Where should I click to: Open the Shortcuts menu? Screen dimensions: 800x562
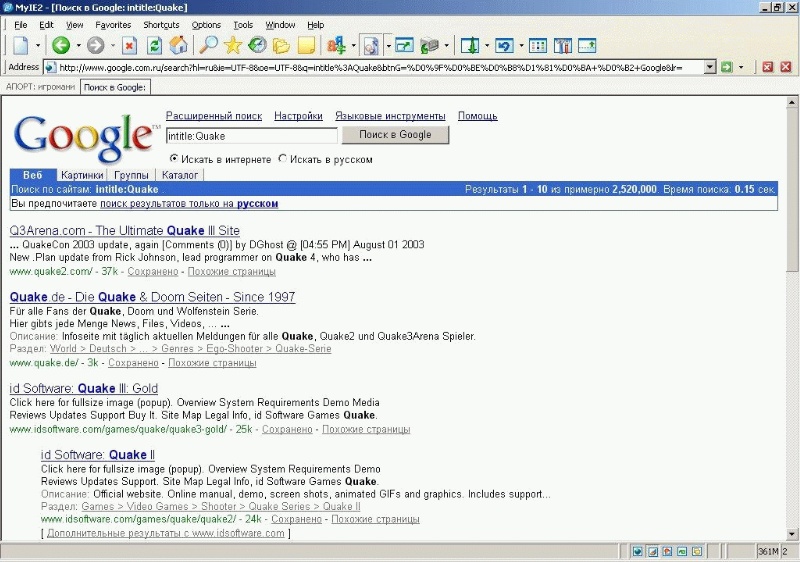pos(161,25)
